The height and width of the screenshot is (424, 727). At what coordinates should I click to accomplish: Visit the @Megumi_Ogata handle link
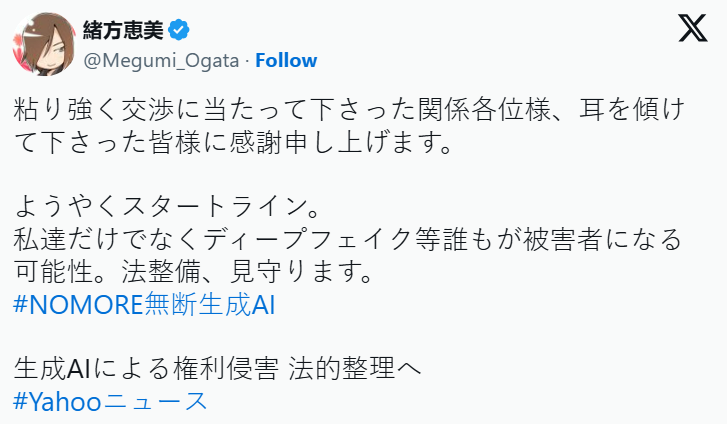[x=161, y=61]
